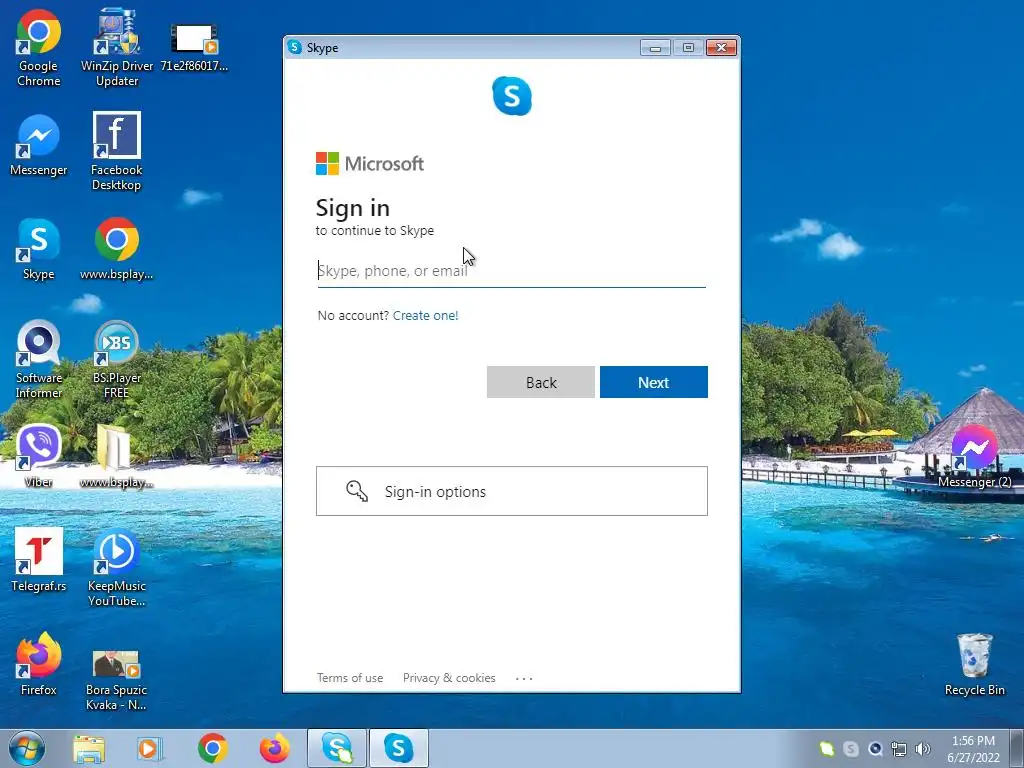The image size is (1024, 768).
Task: Click the volume speaker tray icon
Action: point(923,749)
